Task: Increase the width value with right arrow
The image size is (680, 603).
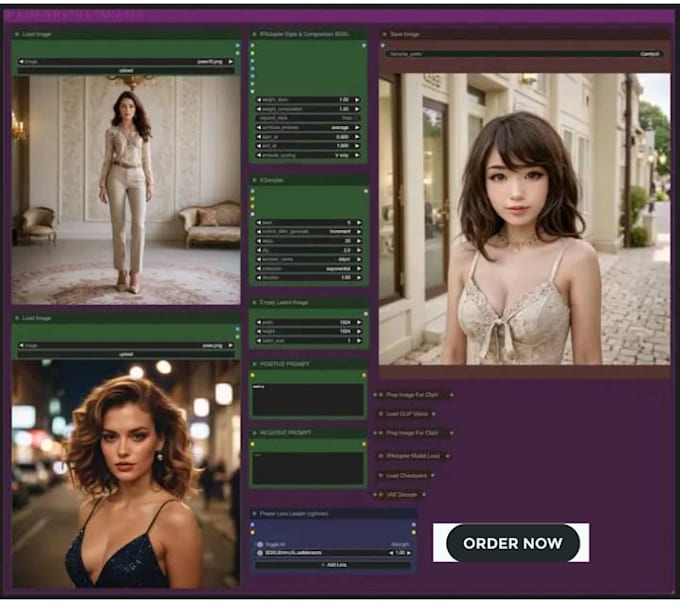Action: point(361,323)
